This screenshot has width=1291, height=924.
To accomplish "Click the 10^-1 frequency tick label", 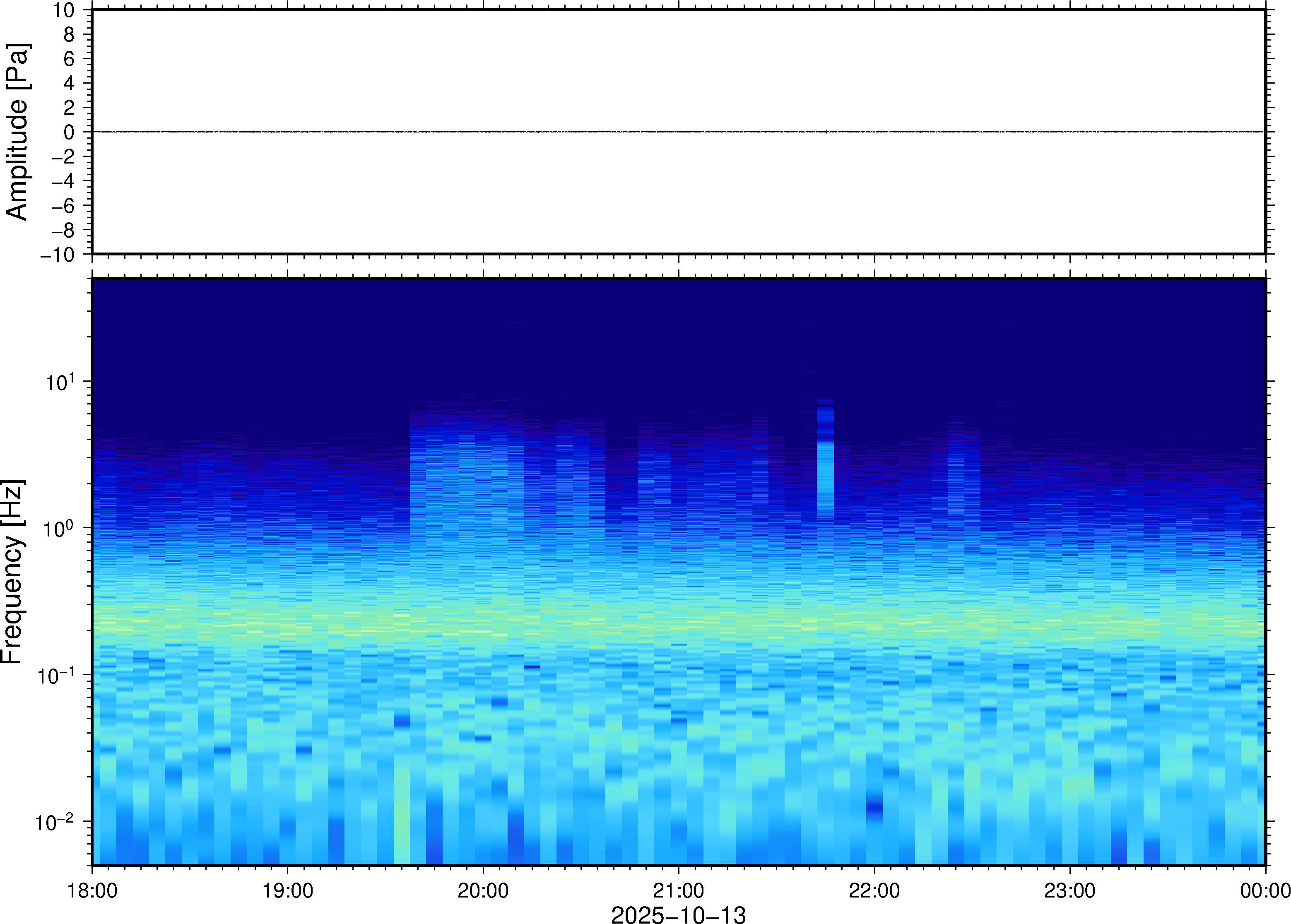I will (56, 676).
